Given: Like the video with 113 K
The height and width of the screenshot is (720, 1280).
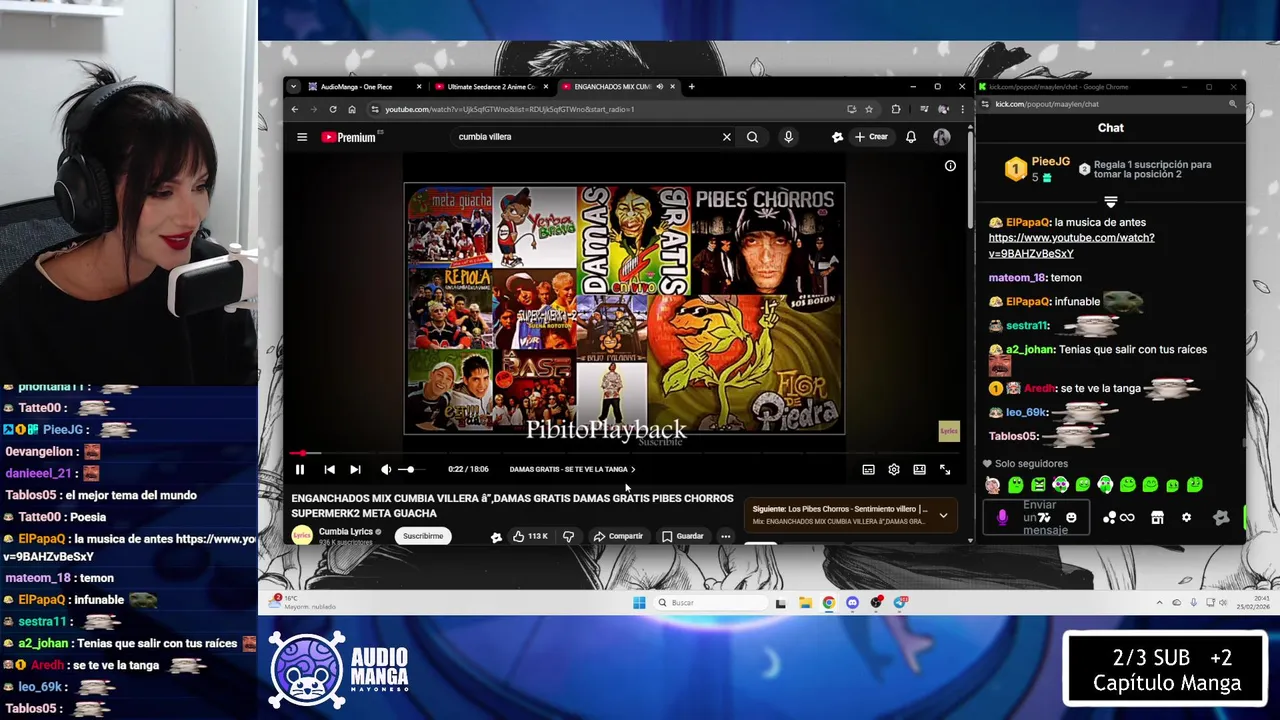Looking at the screenshot, I should tap(530, 536).
